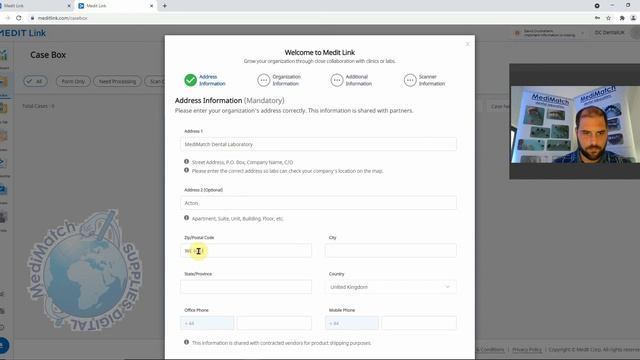
Task: Click the Address 1 input field
Action: coord(318,144)
